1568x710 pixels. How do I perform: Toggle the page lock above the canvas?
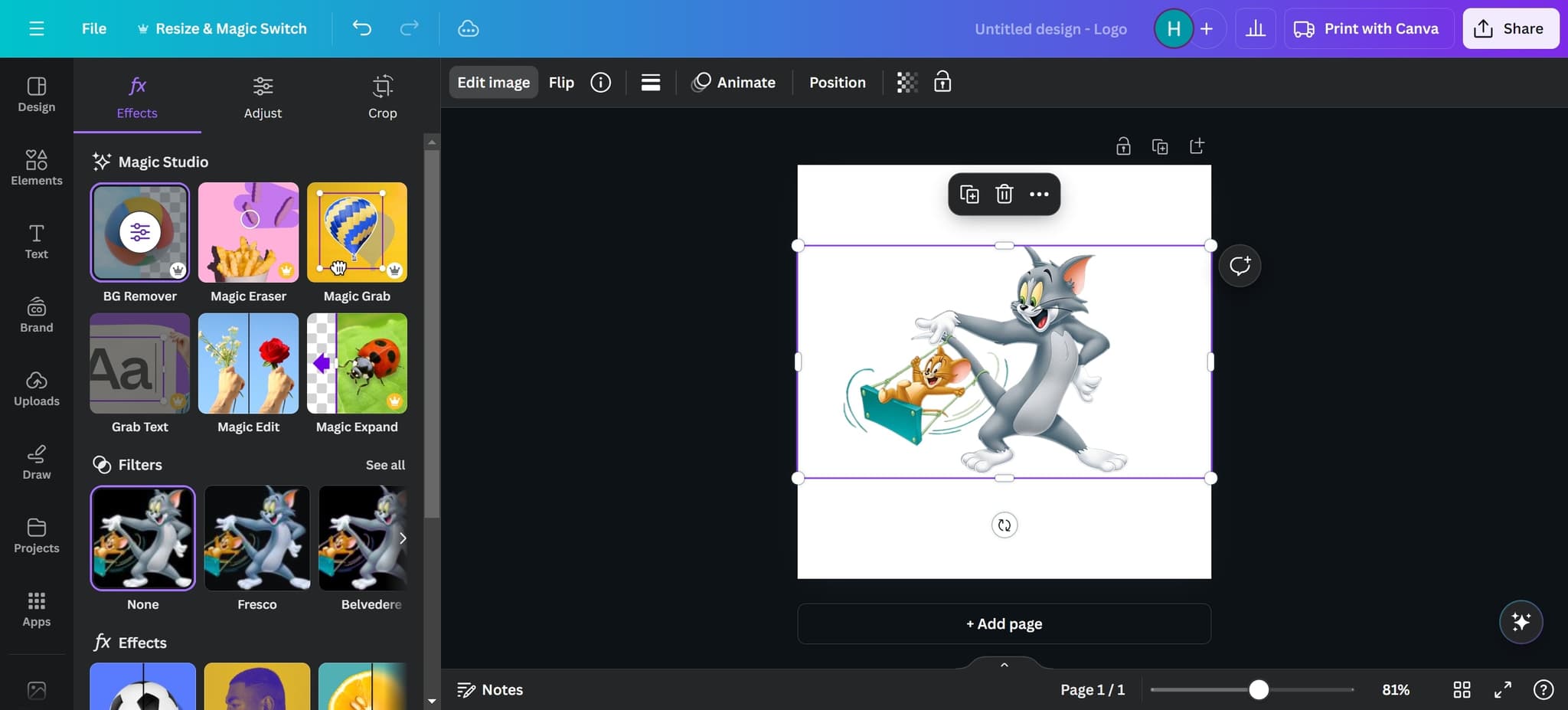[x=1123, y=146]
